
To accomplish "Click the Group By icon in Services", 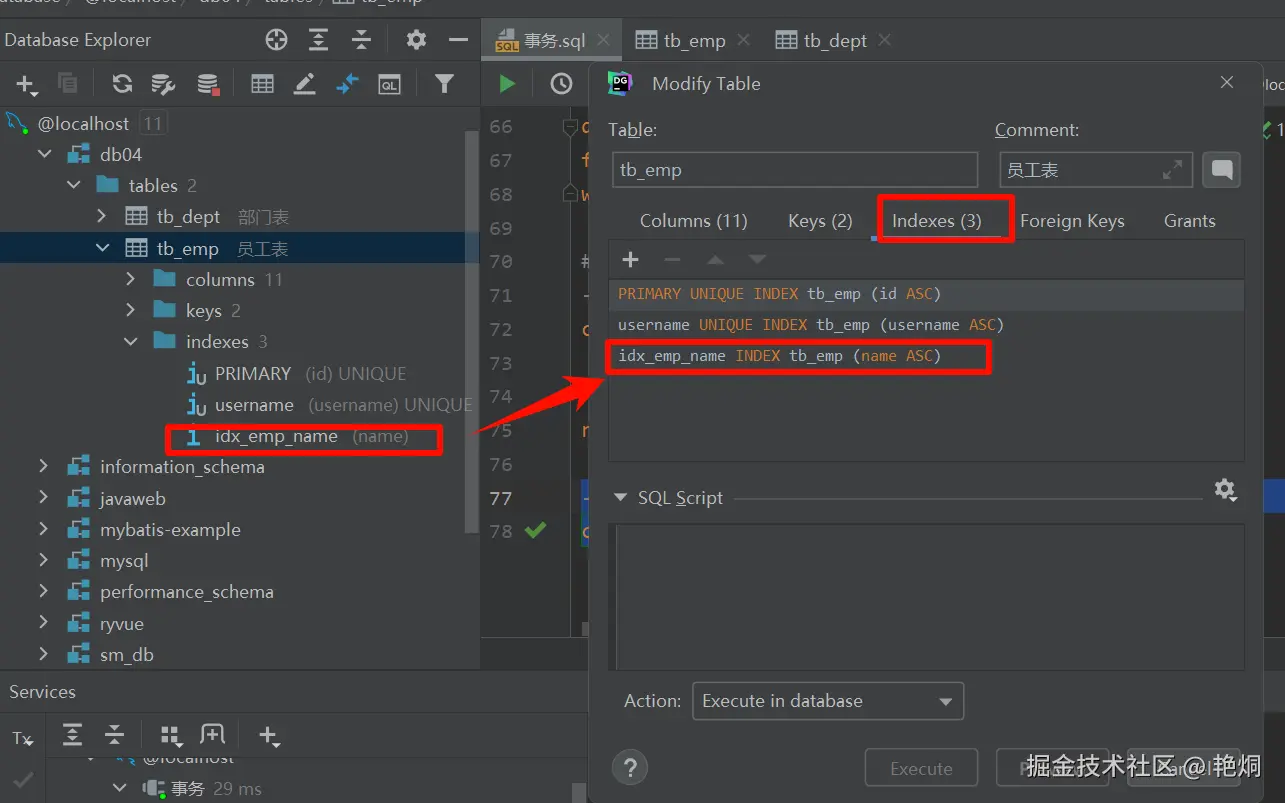I will click(x=171, y=737).
